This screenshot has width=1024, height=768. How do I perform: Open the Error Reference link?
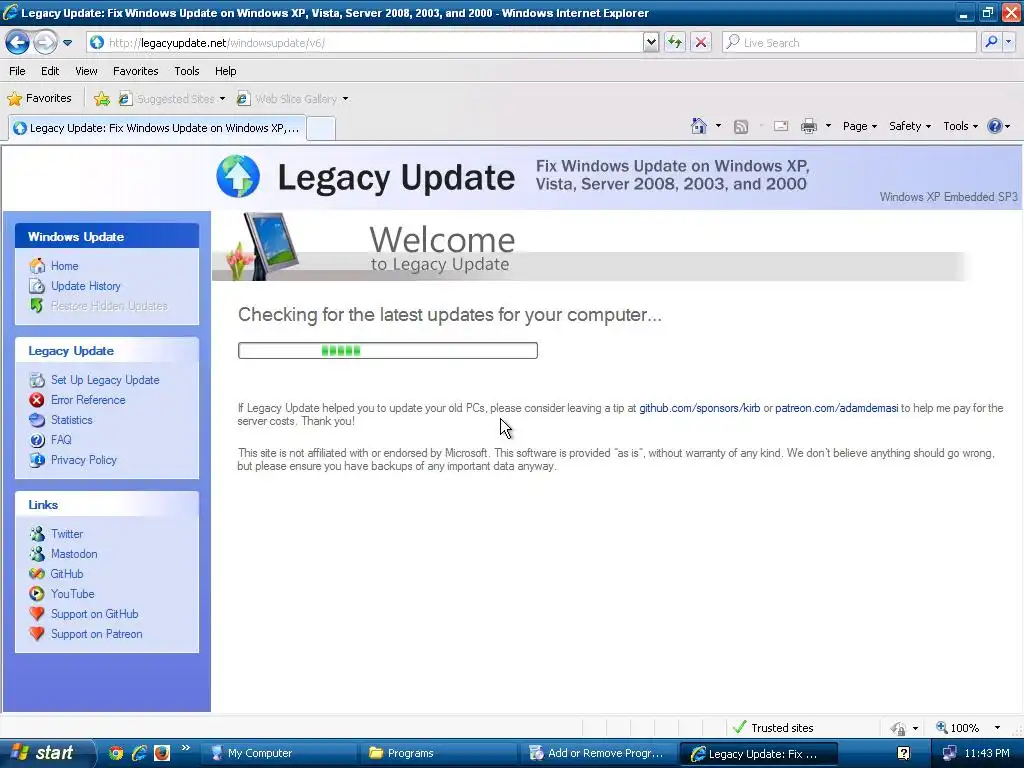click(x=88, y=400)
